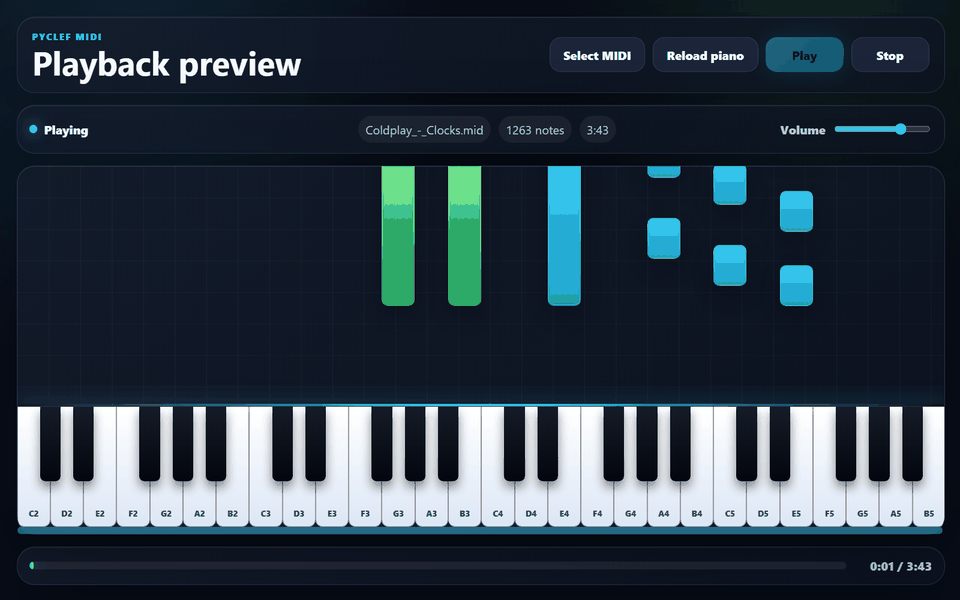Play the D3 piano key

click(299, 505)
